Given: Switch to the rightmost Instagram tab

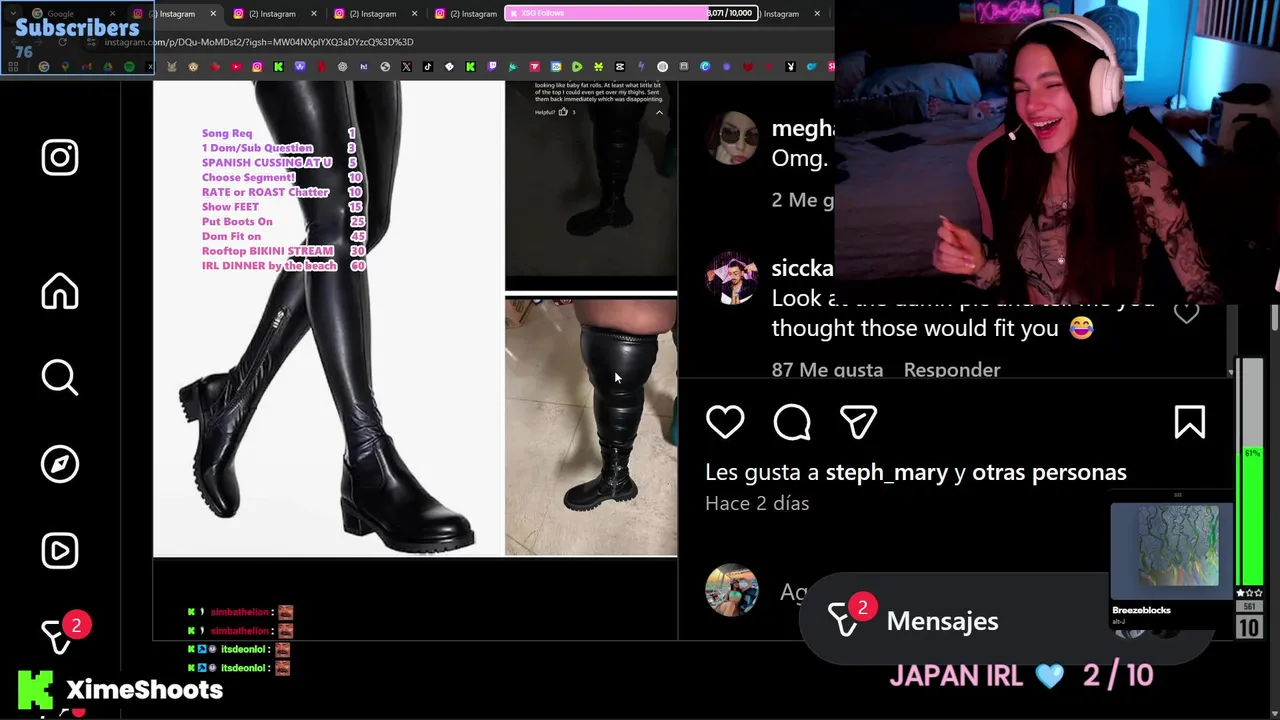Looking at the screenshot, I should coord(790,14).
